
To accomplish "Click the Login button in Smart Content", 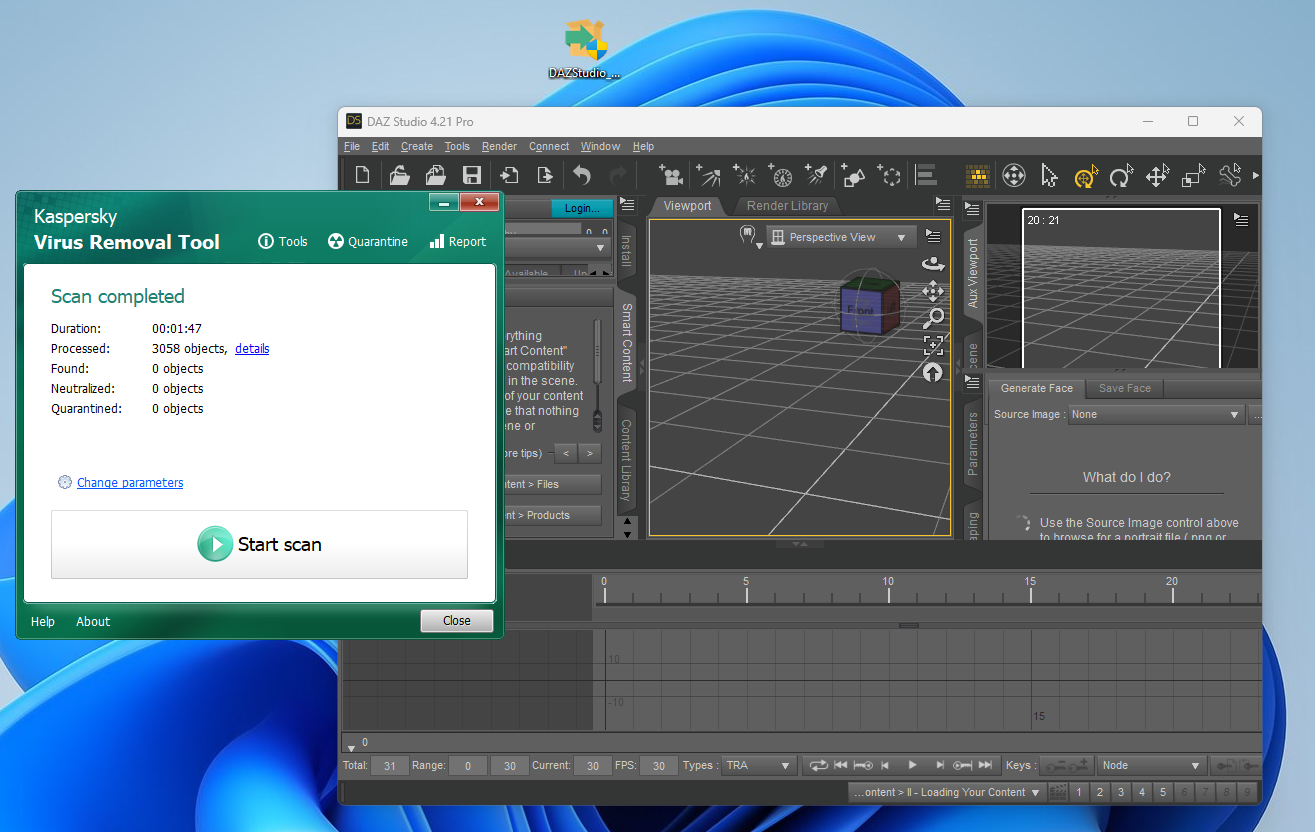I will [581, 208].
